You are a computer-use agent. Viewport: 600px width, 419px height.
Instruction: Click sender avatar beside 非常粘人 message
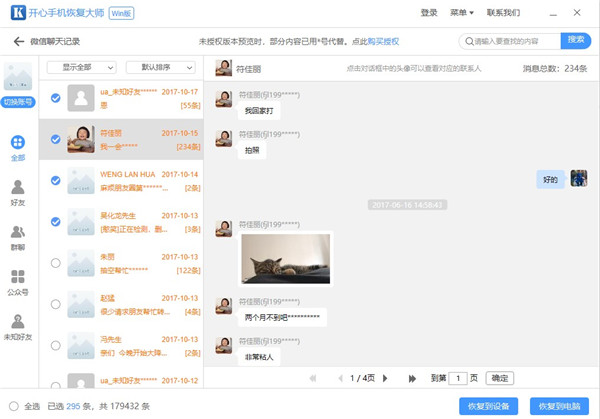tap(223, 345)
